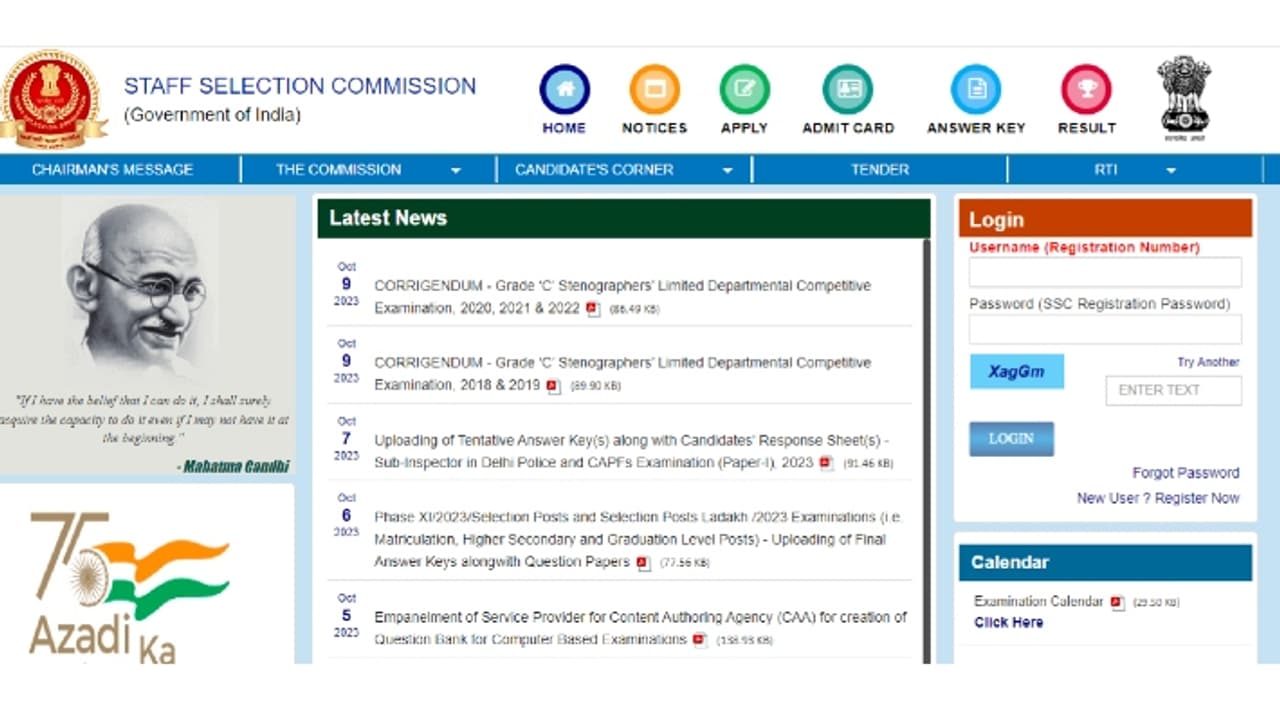Click the Username registration number field
This screenshot has height=720, width=1280.
(1105, 272)
